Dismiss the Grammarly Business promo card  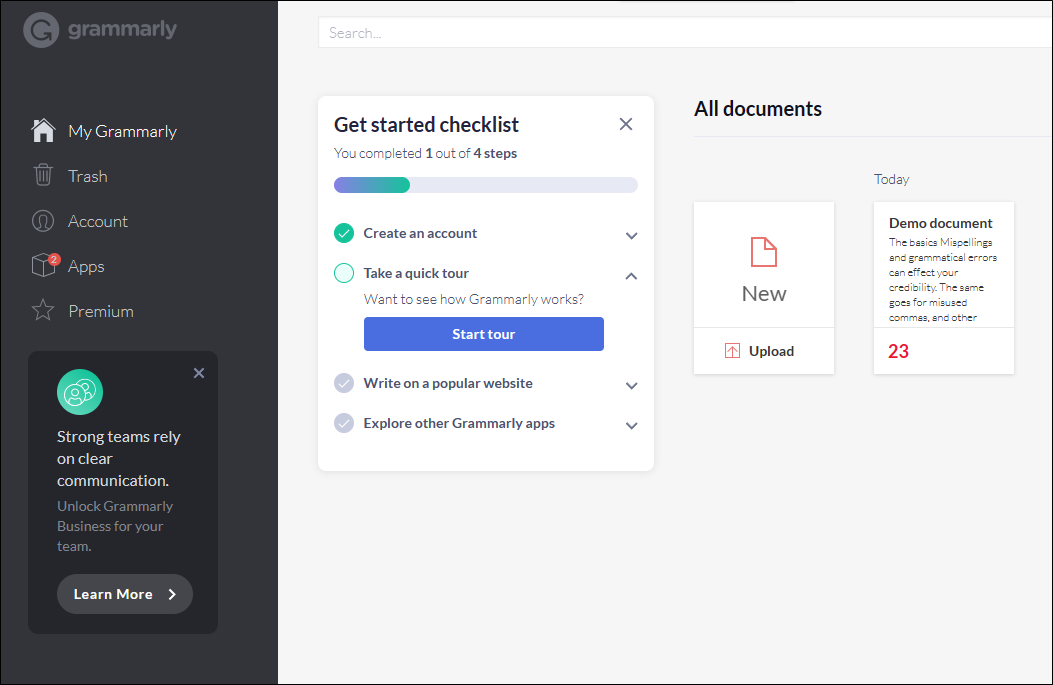pyautogui.click(x=199, y=373)
